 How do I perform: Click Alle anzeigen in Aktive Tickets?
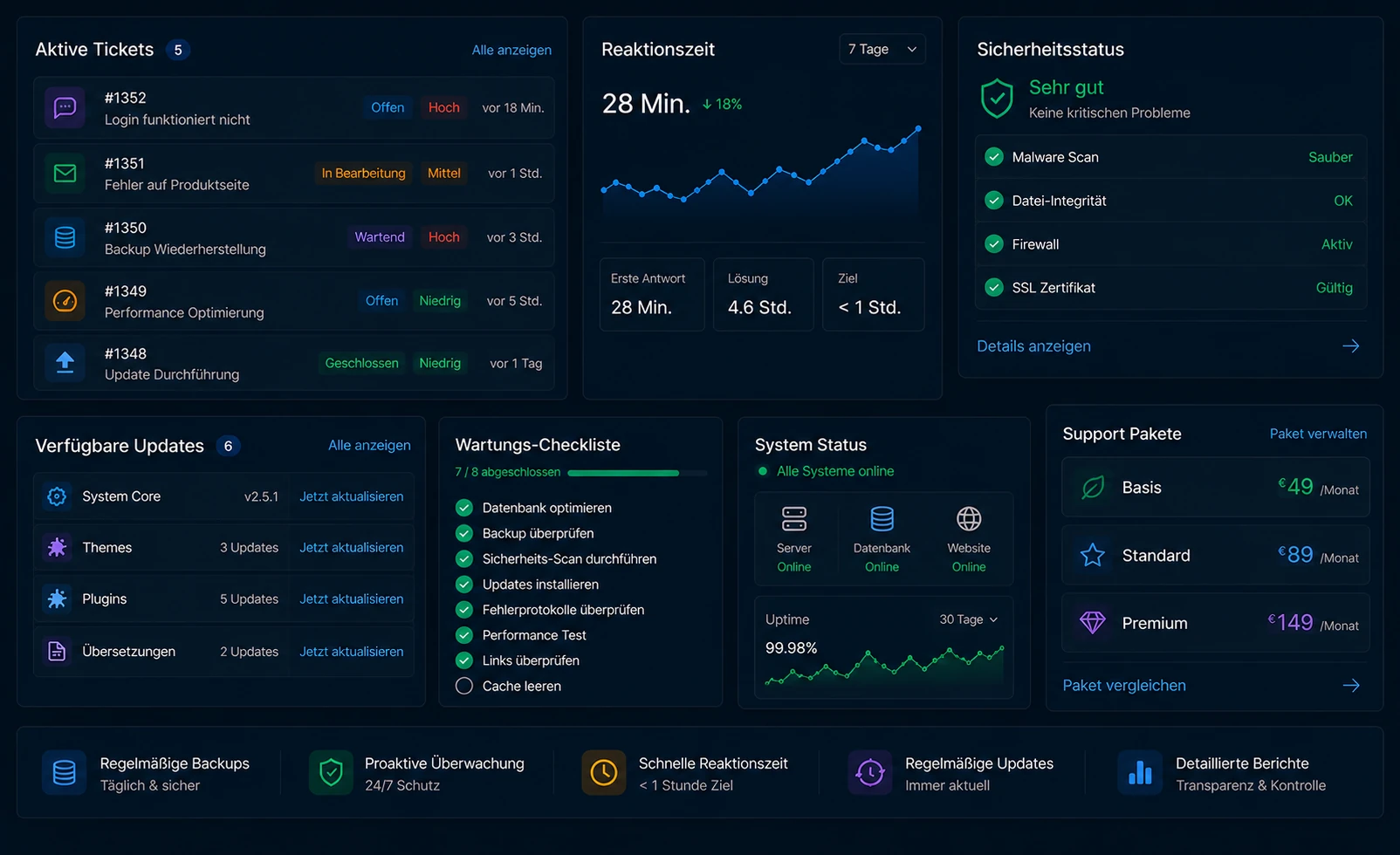coord(511,50)
